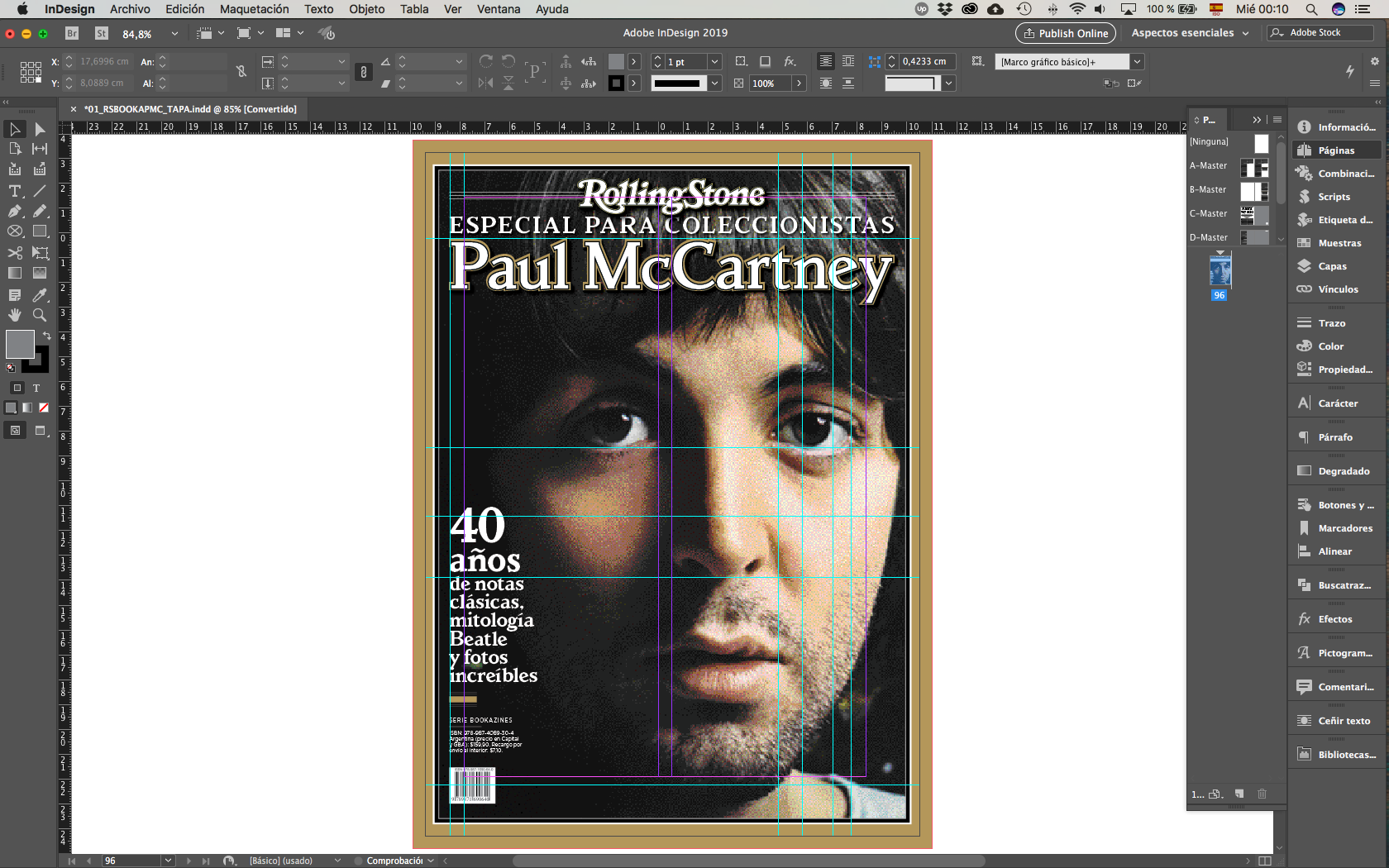This screenshot has width=1389, height=868.
Task: Open Adobe Bridge via Br icon
Action: 72,33
